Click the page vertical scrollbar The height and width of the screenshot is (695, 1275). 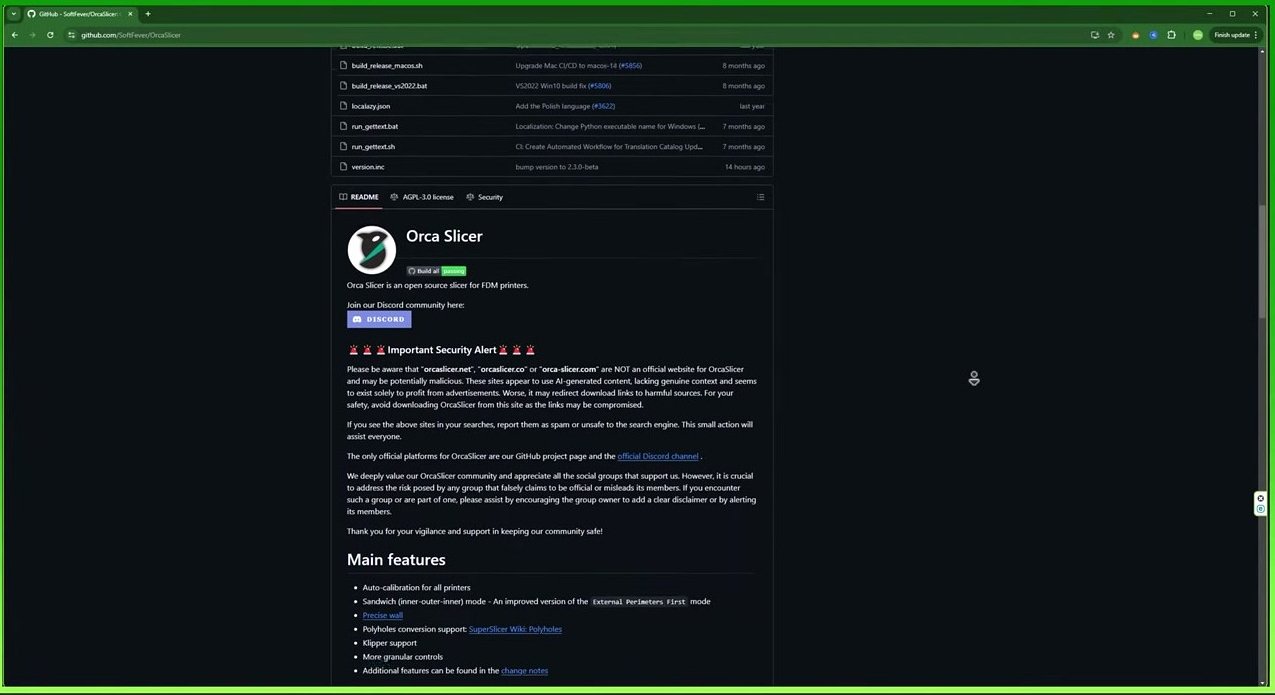(1263, 260)
